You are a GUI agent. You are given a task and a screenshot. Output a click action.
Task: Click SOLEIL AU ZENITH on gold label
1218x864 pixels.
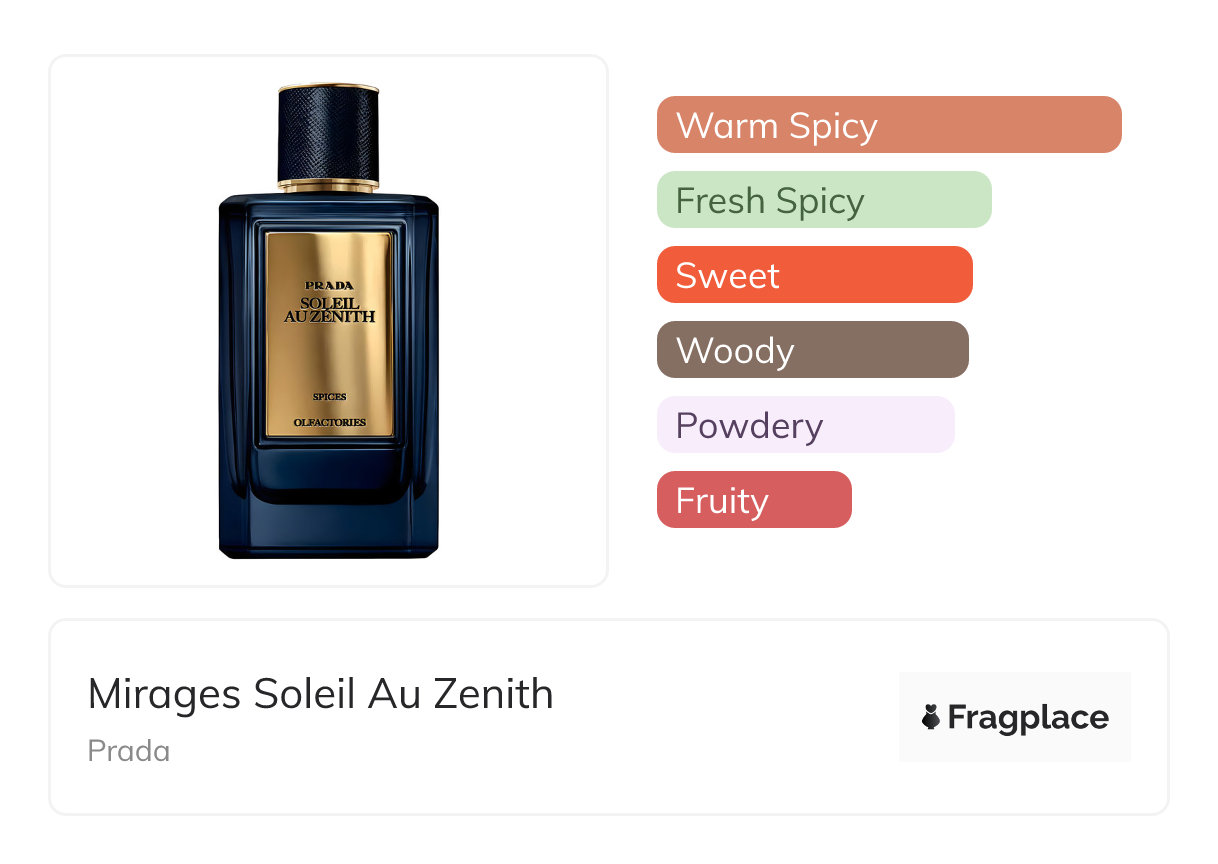click(x=329, y=310)
